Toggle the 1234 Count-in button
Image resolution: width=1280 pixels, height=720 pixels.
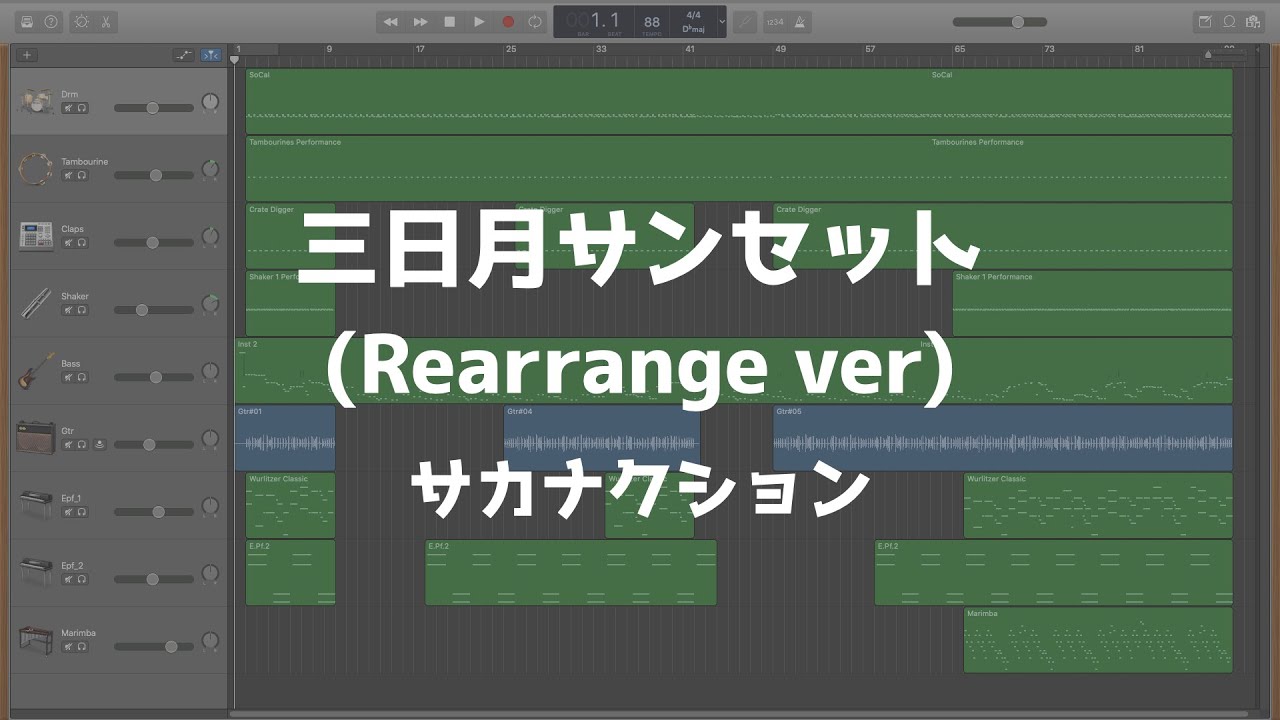(775, 21)
